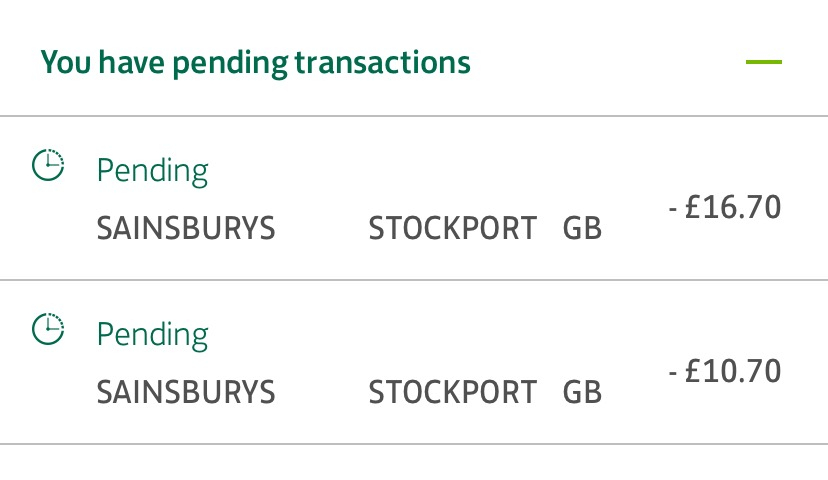Select the Pending label above £16.70 Sainsburys
This screenshot has width=828, height=480.
pyautogui.click(x=153, y=172)
